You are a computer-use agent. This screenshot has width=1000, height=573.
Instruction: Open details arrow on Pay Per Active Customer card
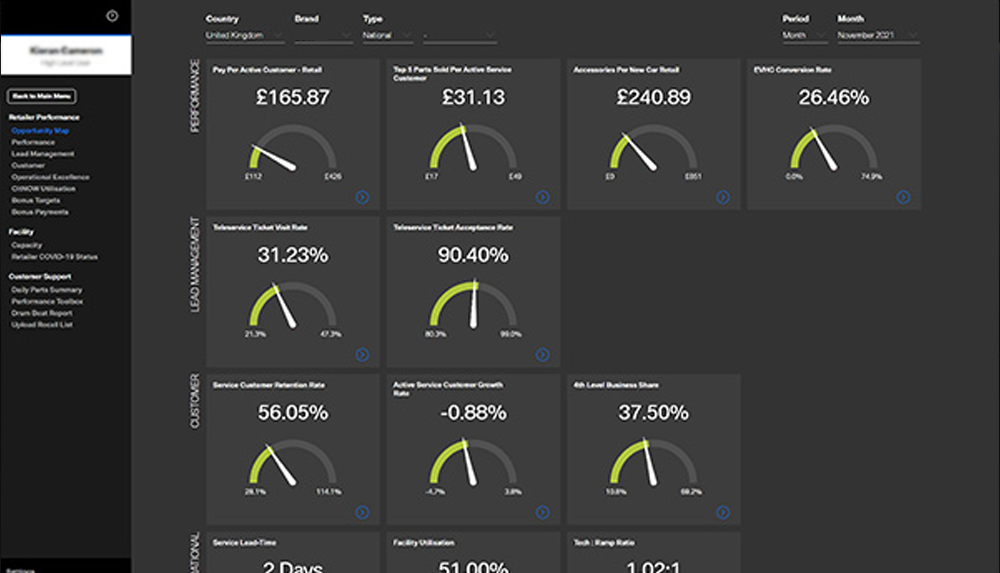click(x=362, y=197)
